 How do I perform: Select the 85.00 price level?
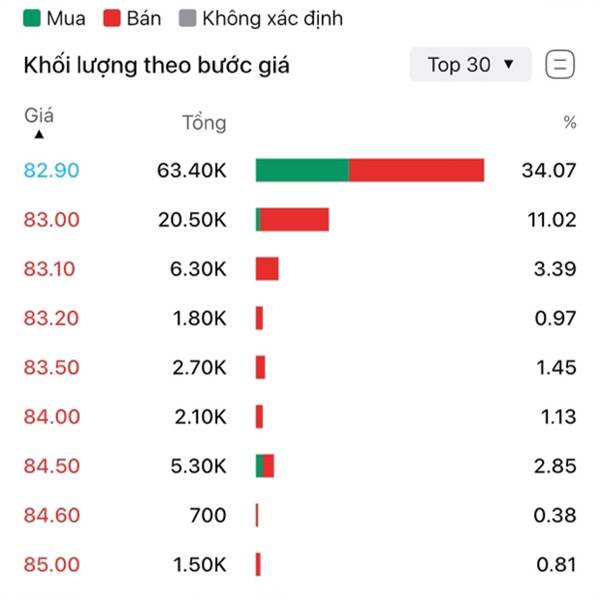click(51, 564)
